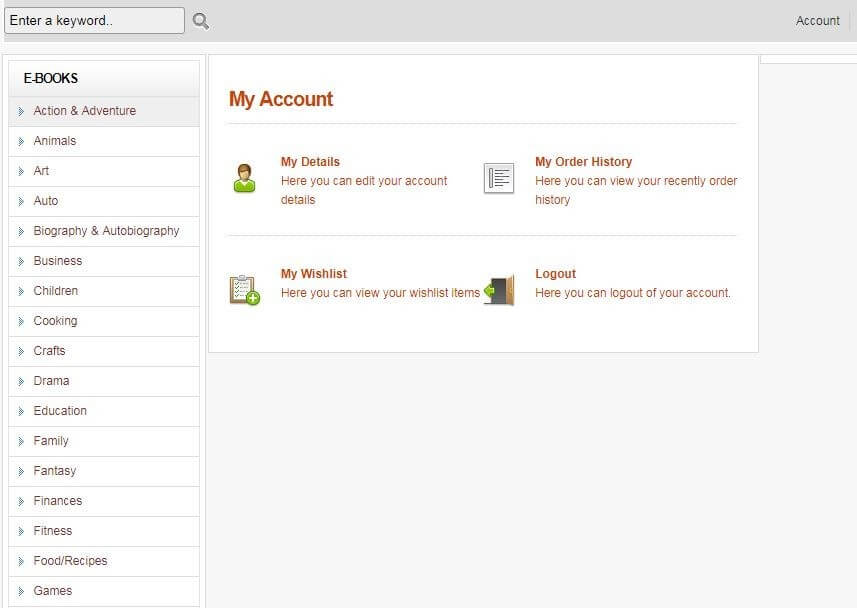The width and height of the screenshot is (857, 608).
Task: Select the Fitness category
Action: pos(52,531)
